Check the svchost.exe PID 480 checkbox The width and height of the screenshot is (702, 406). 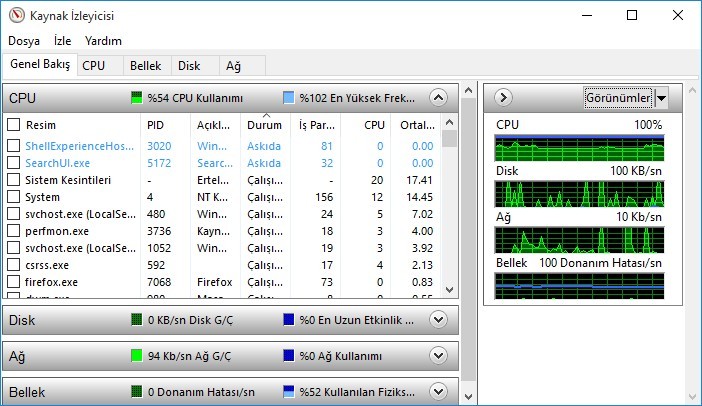(x=13, y=214)
